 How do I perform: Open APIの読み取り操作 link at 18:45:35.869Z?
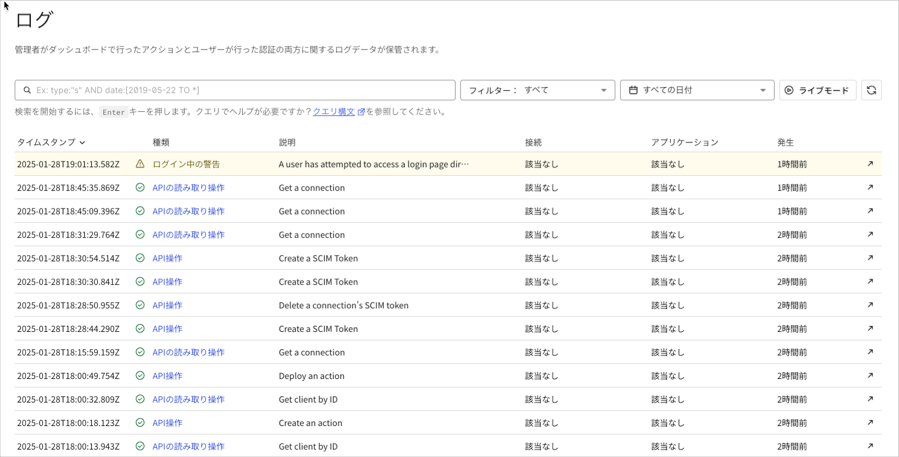click(x=189, y=188)
